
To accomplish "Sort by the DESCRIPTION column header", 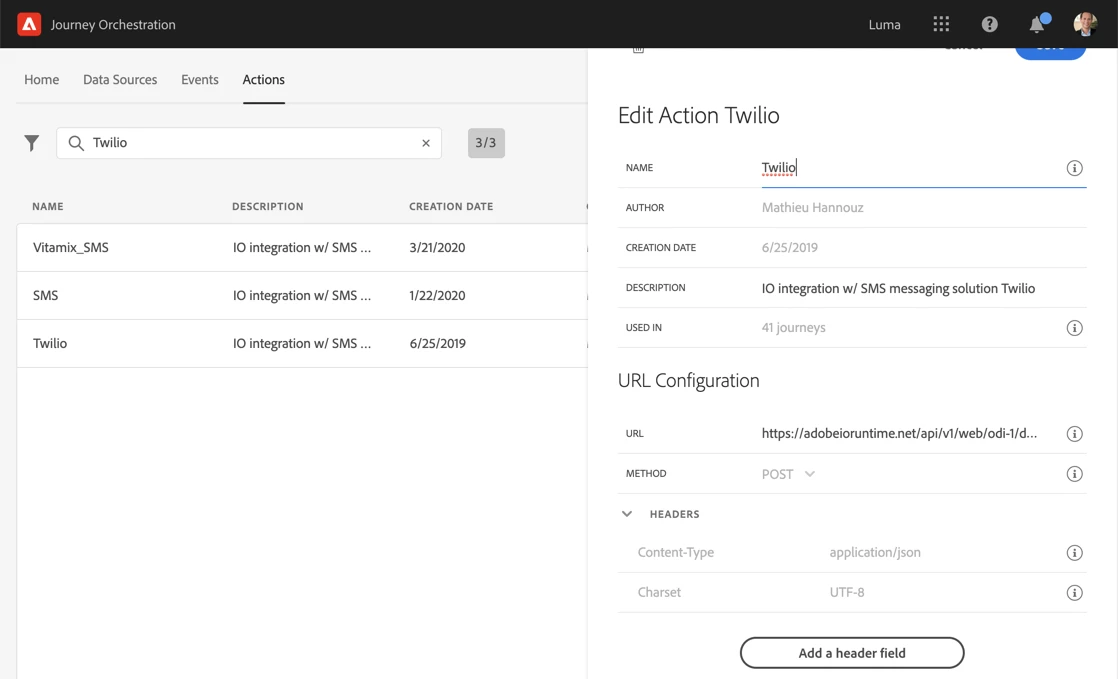I will pyautogui.click(x=267, y=207).
